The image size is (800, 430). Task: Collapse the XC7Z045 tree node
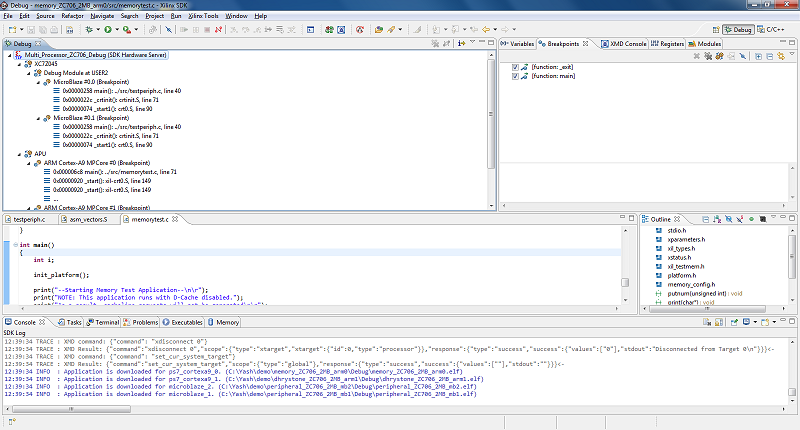(19, 64)
